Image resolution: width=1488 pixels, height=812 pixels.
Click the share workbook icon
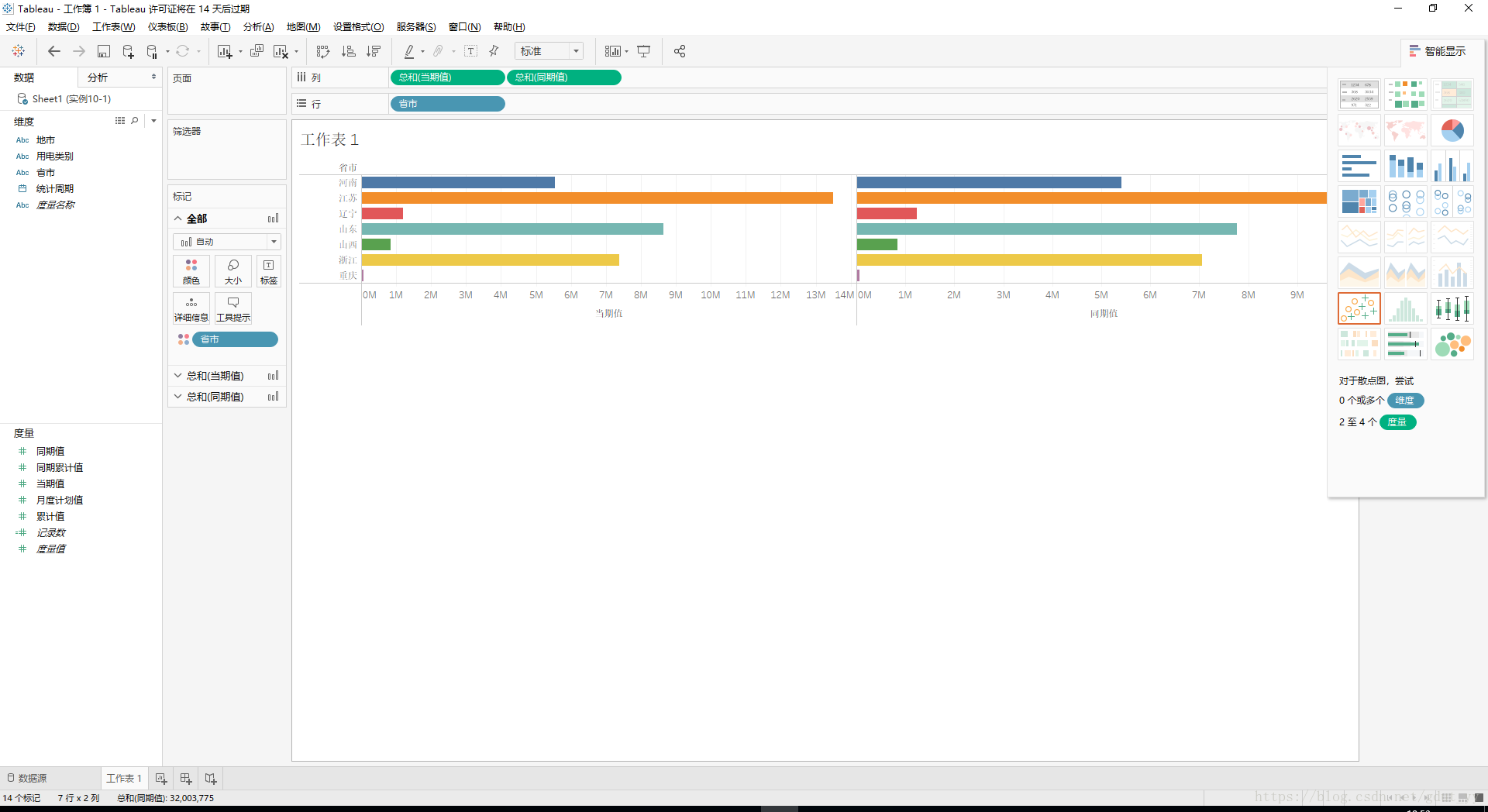point(680,51)
